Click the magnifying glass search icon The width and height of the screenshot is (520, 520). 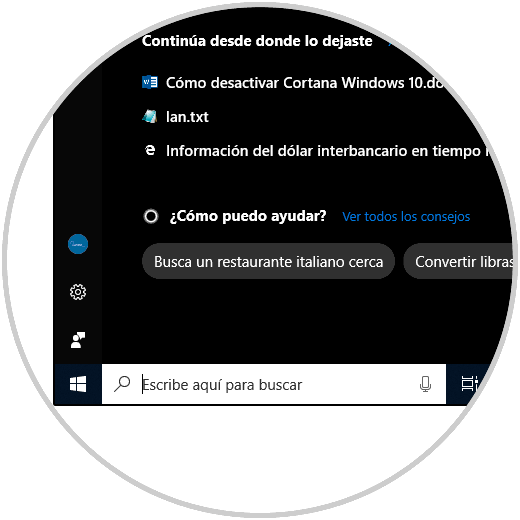[122, 384]
